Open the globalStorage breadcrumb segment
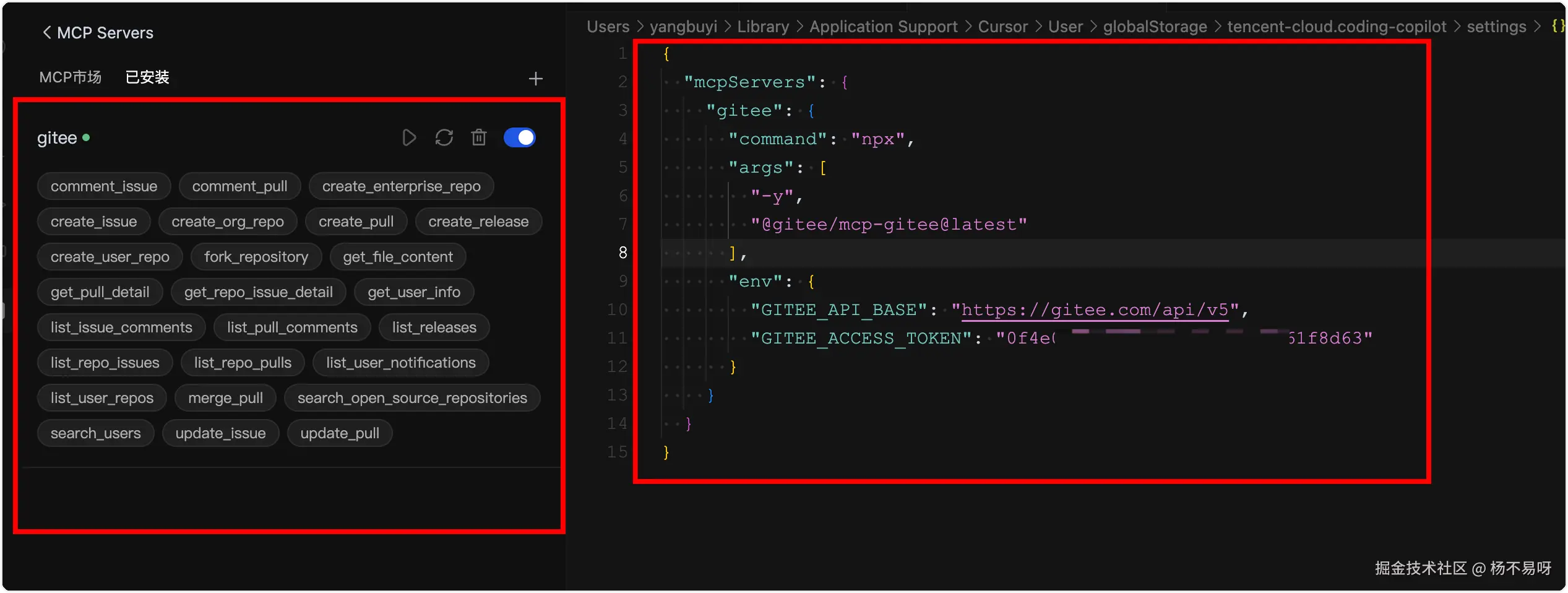Image resolution: width=1568 pixels, height=593 pixels. coord(1155,27)
